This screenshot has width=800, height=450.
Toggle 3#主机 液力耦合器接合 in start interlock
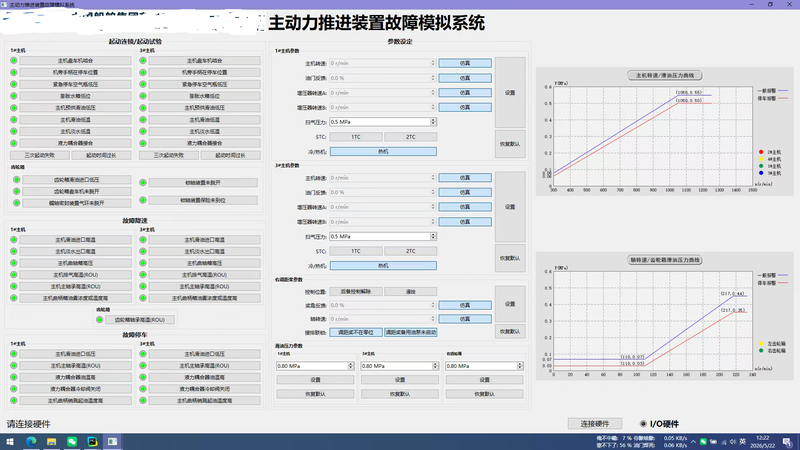pos(205,143)
